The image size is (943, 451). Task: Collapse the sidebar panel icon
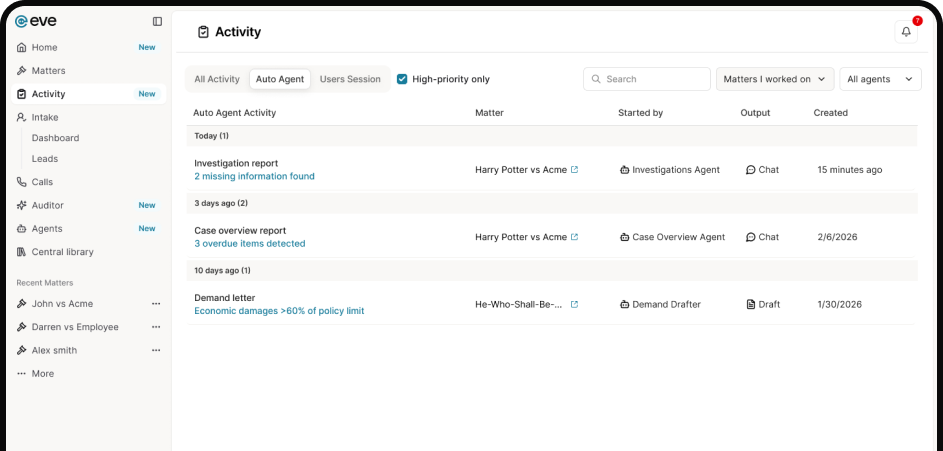[x=157, y=21]
